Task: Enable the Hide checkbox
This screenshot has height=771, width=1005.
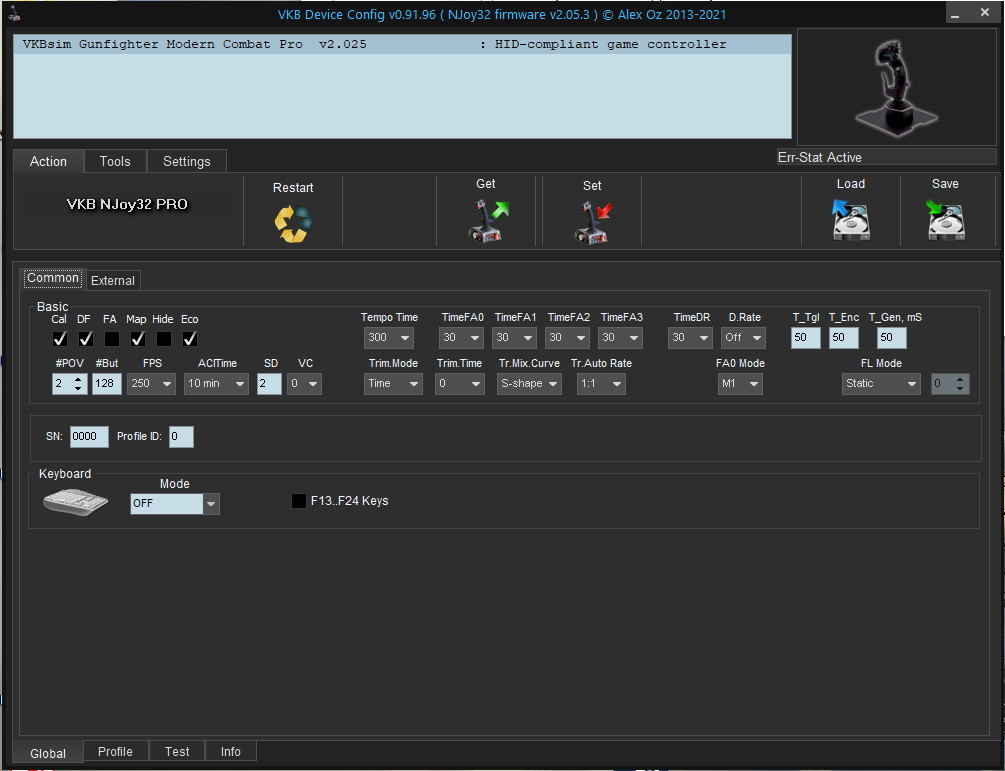Action: point(163,338)
